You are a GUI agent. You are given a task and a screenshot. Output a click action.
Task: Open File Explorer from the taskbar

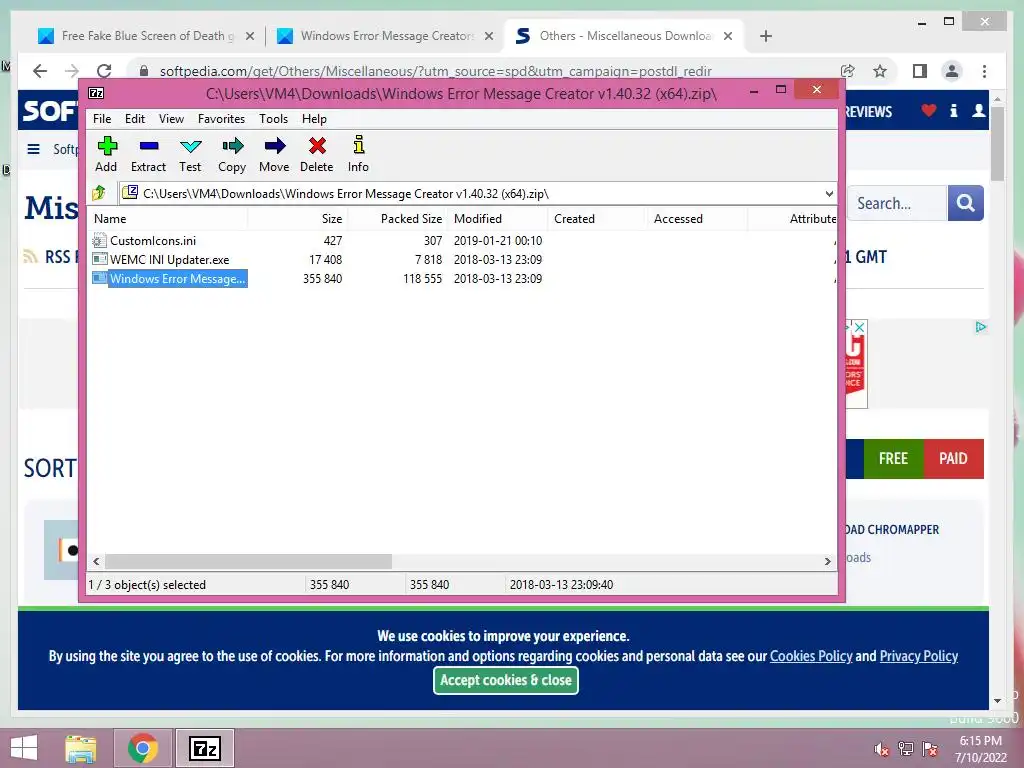pyautogui.click(x=81, y=748)
